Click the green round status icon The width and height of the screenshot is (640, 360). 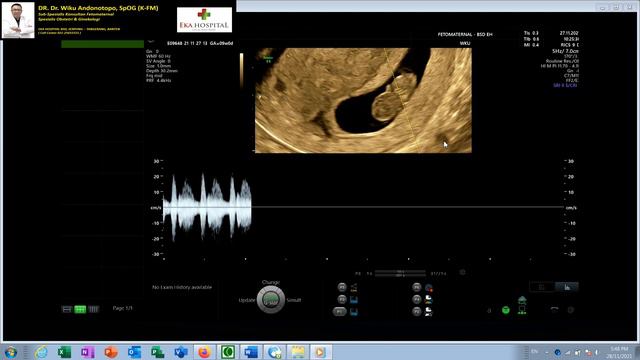506,310
